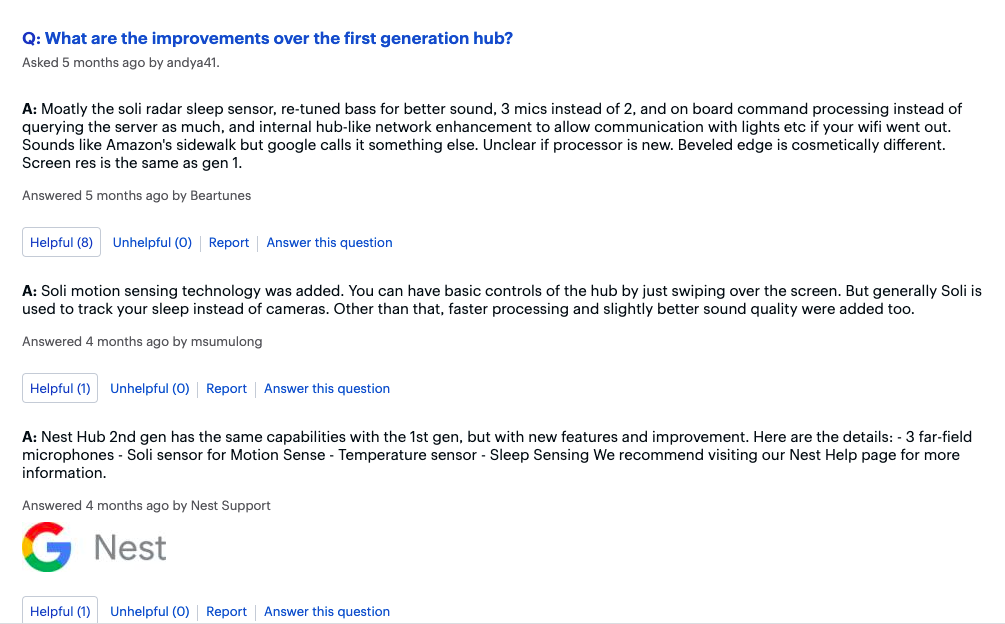1005x624 pixels.
Task: Mark Beartunes' answer as Unhelpful
Action: point(153,243)
